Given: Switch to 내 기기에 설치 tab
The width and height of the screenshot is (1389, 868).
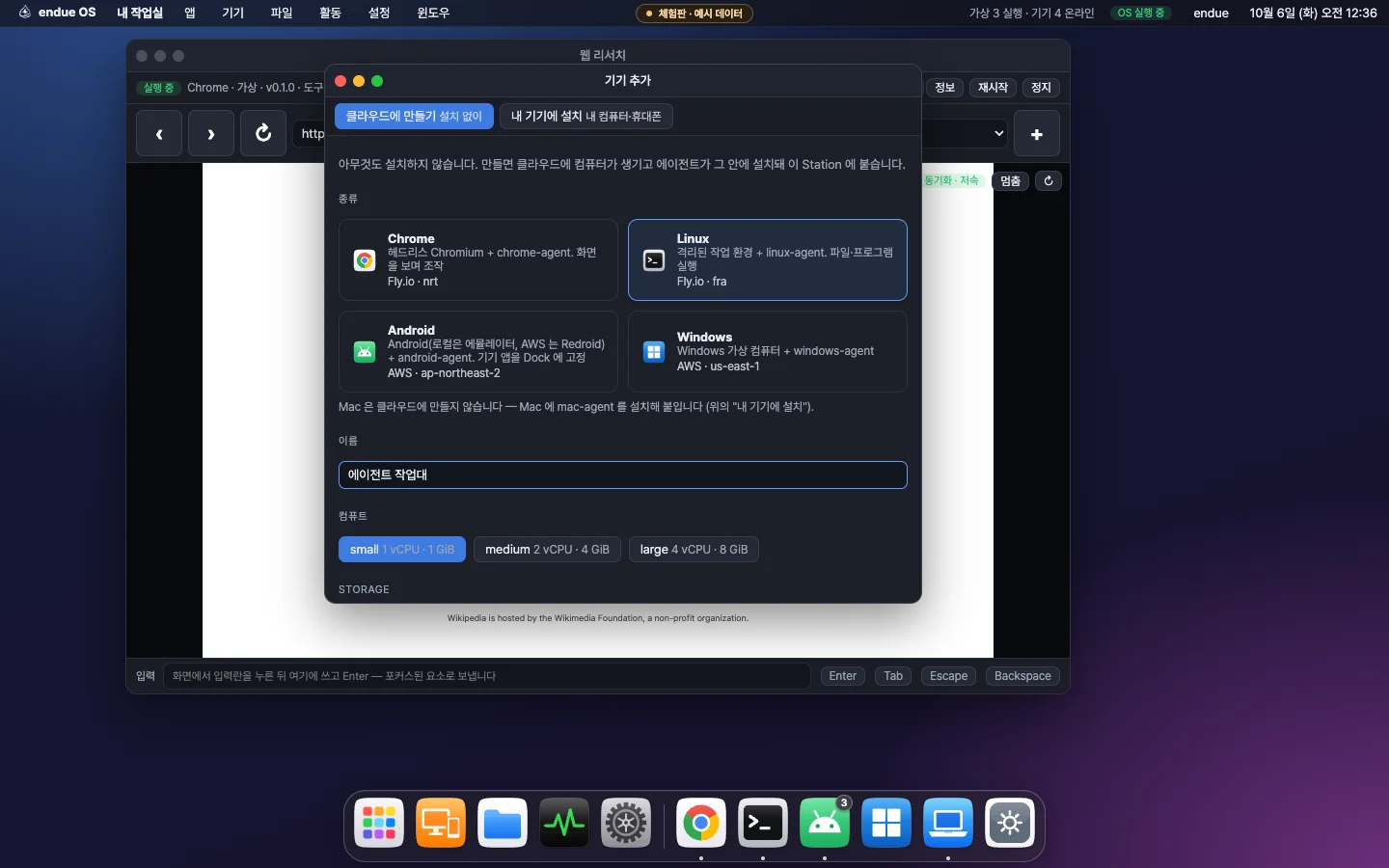Looking at the screenshot, I should (x=586, y=117).
